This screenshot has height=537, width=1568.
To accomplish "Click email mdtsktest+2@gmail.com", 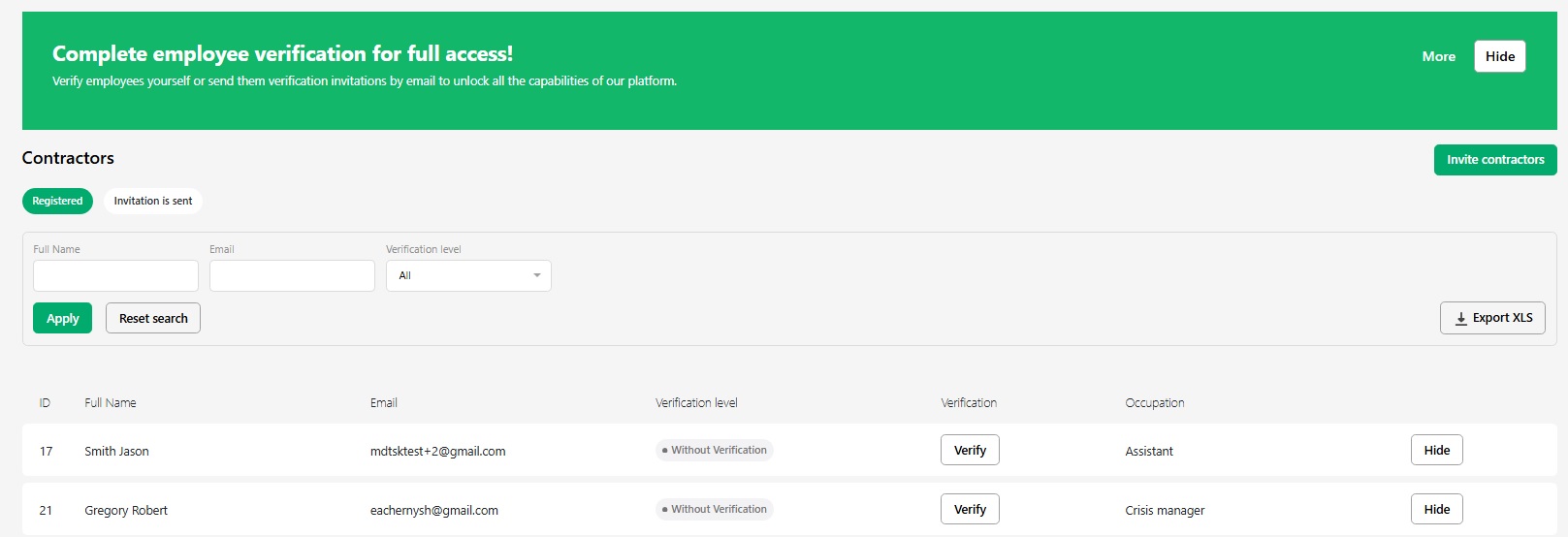I will click(x=437, y=451).
